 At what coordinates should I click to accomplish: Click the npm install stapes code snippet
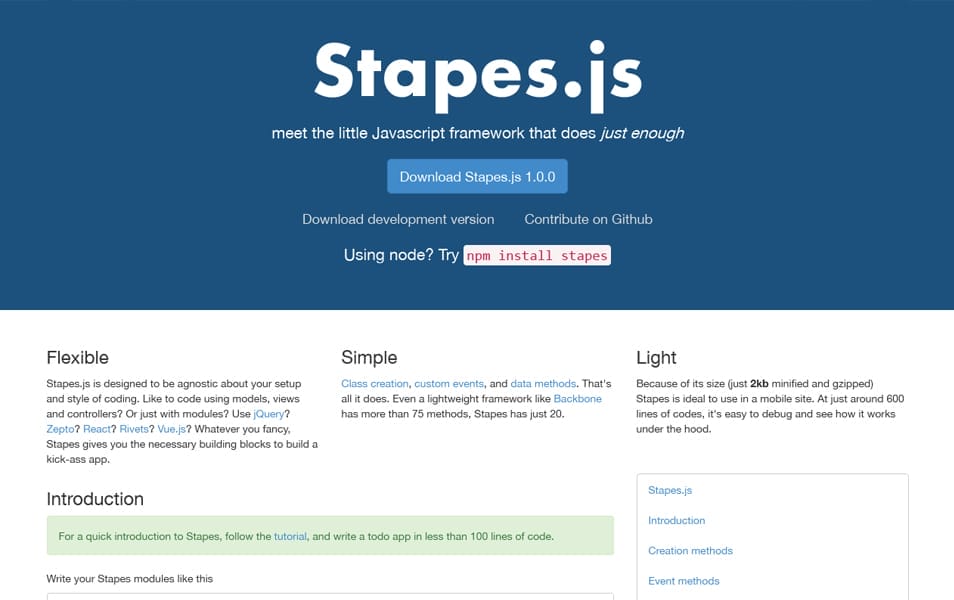(537, 255)
